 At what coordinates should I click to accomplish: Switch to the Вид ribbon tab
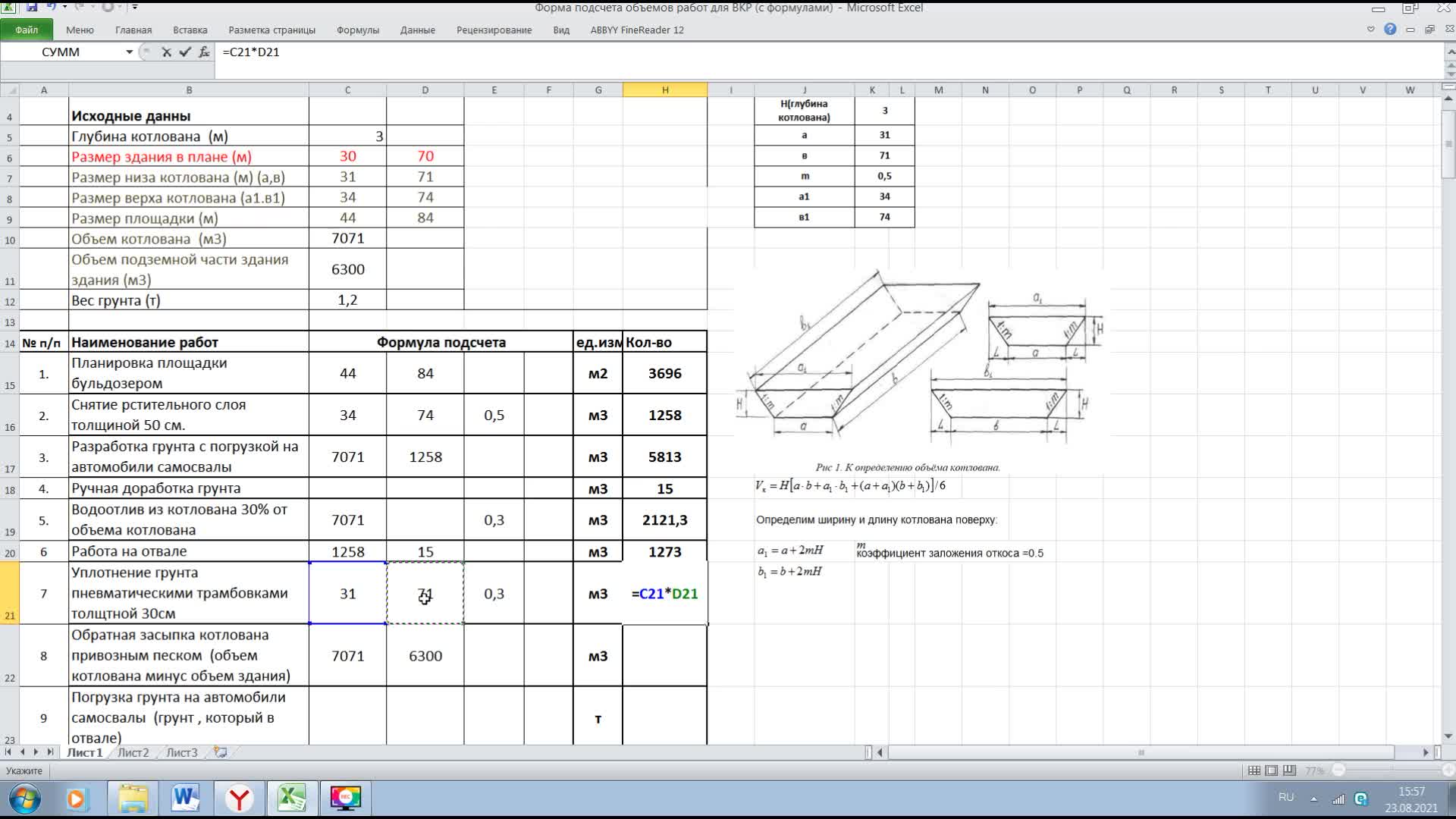561,30
